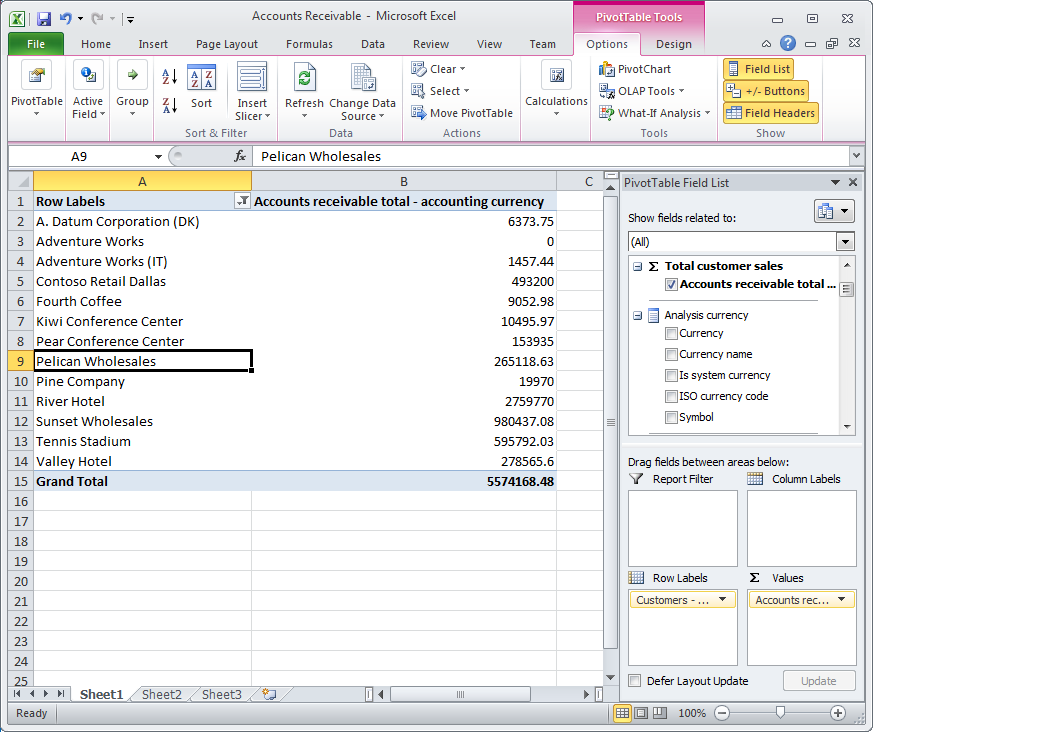Click the Save icon in quick access toolbar
The width and height of the screenshot is (1056, 732).
coord(44,18)
